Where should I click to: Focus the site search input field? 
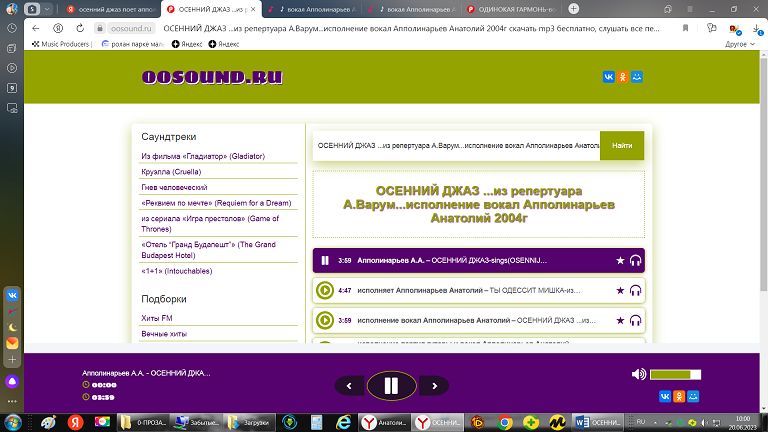click(x=456, y=145)
